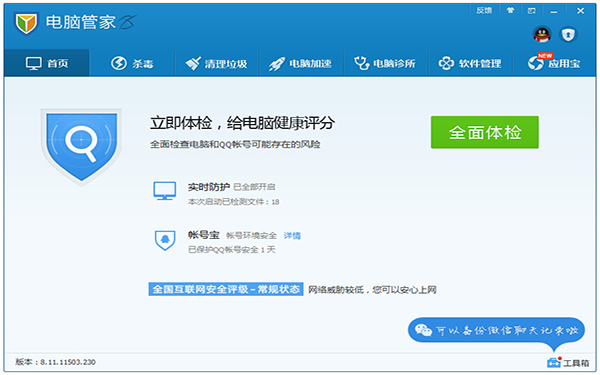Open the 电脑加速 tab
600x375 pixels.
[301, 63]
